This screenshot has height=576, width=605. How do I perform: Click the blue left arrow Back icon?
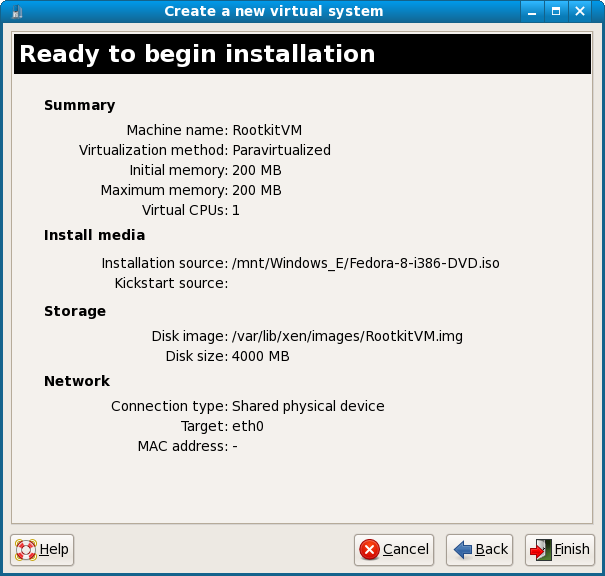click(x=462, y=549)
